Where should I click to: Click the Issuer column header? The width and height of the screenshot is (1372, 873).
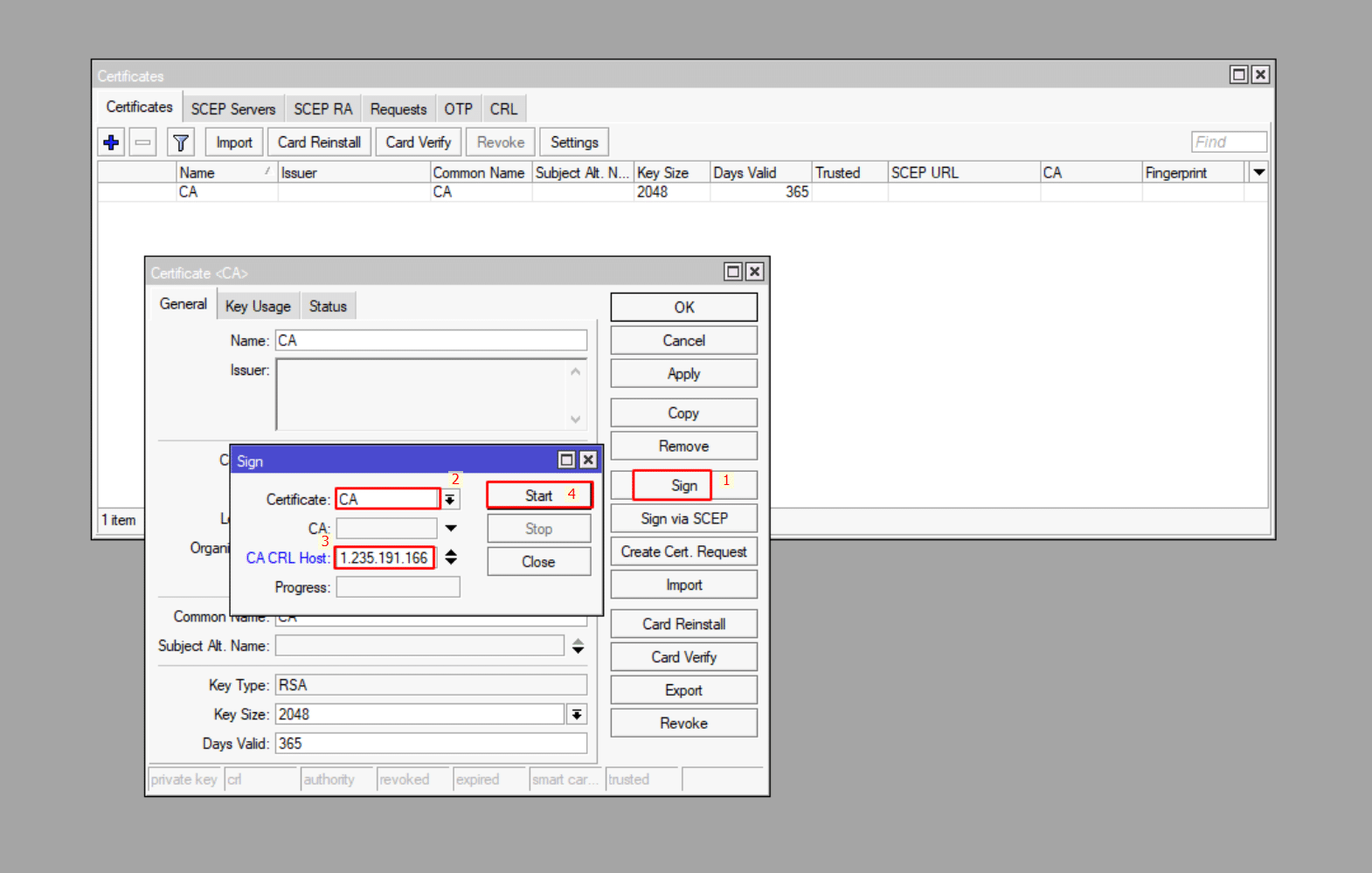tap(354, 172)
